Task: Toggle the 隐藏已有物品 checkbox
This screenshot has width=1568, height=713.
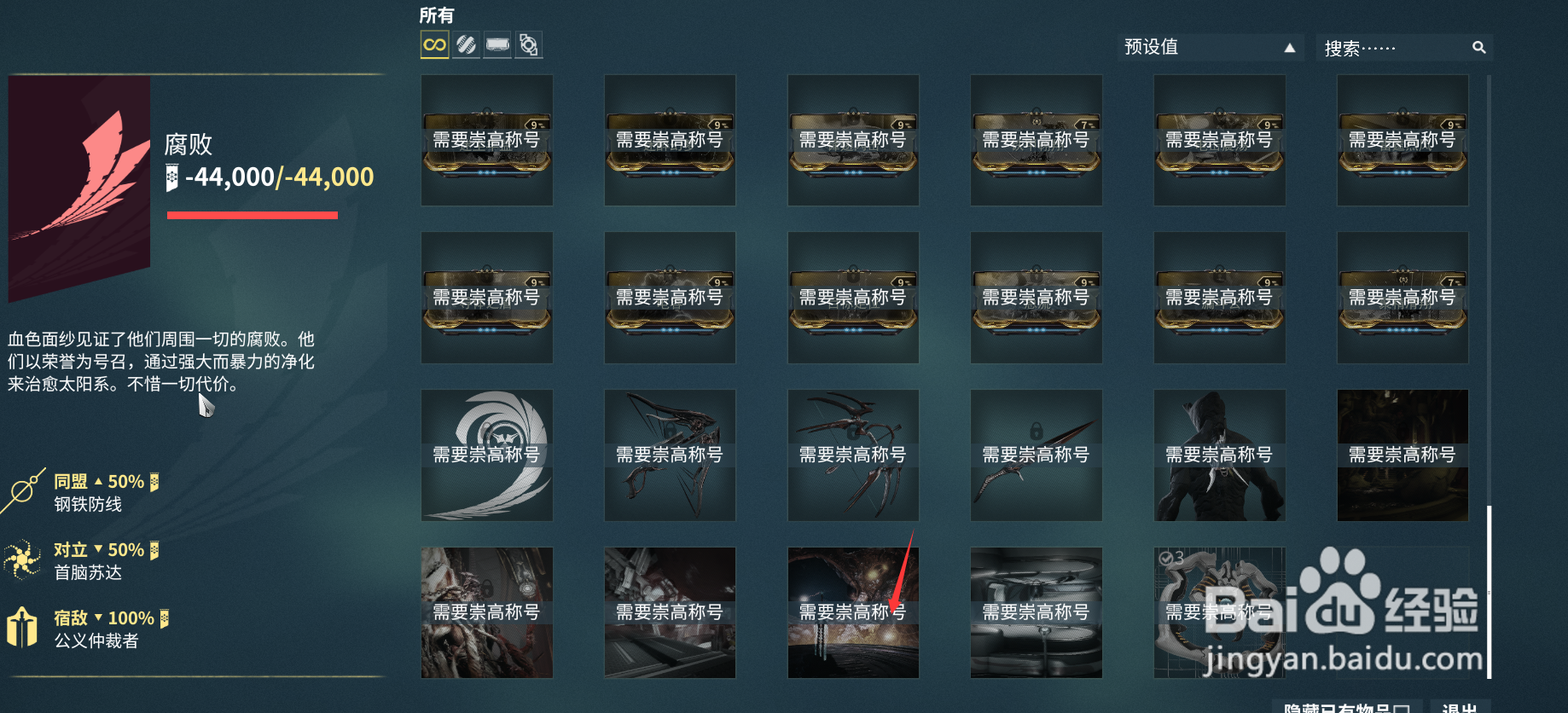Action: (1401, 708)
